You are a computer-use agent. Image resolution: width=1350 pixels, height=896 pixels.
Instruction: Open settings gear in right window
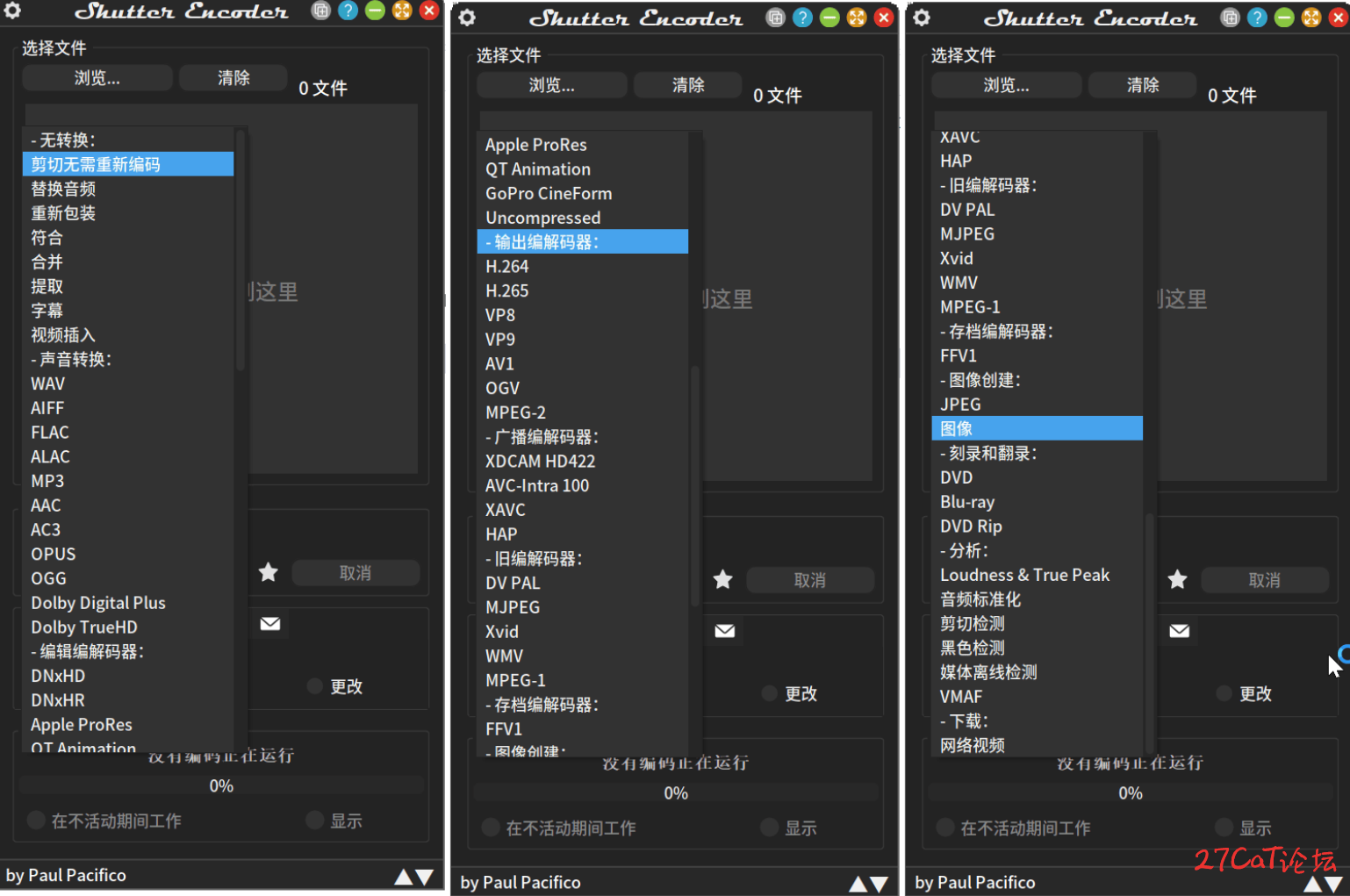point(922,18)
